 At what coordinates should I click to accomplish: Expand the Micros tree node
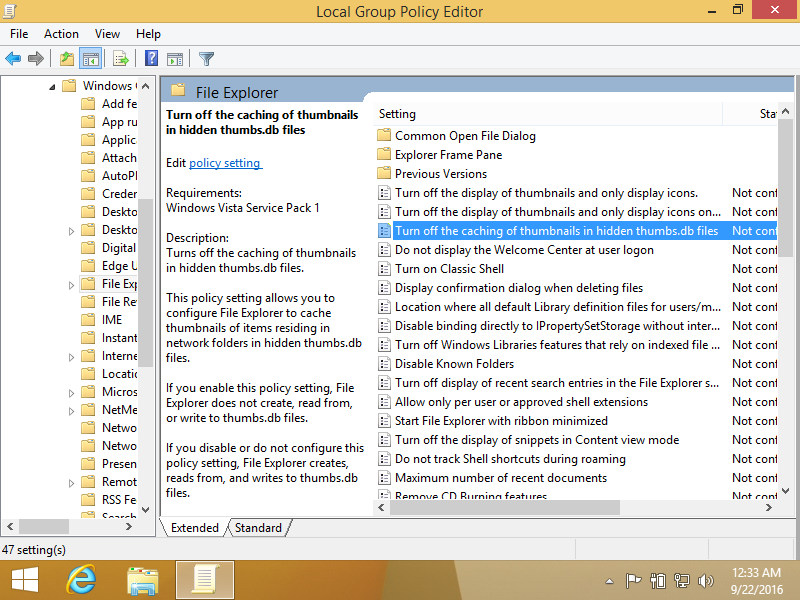71,393
